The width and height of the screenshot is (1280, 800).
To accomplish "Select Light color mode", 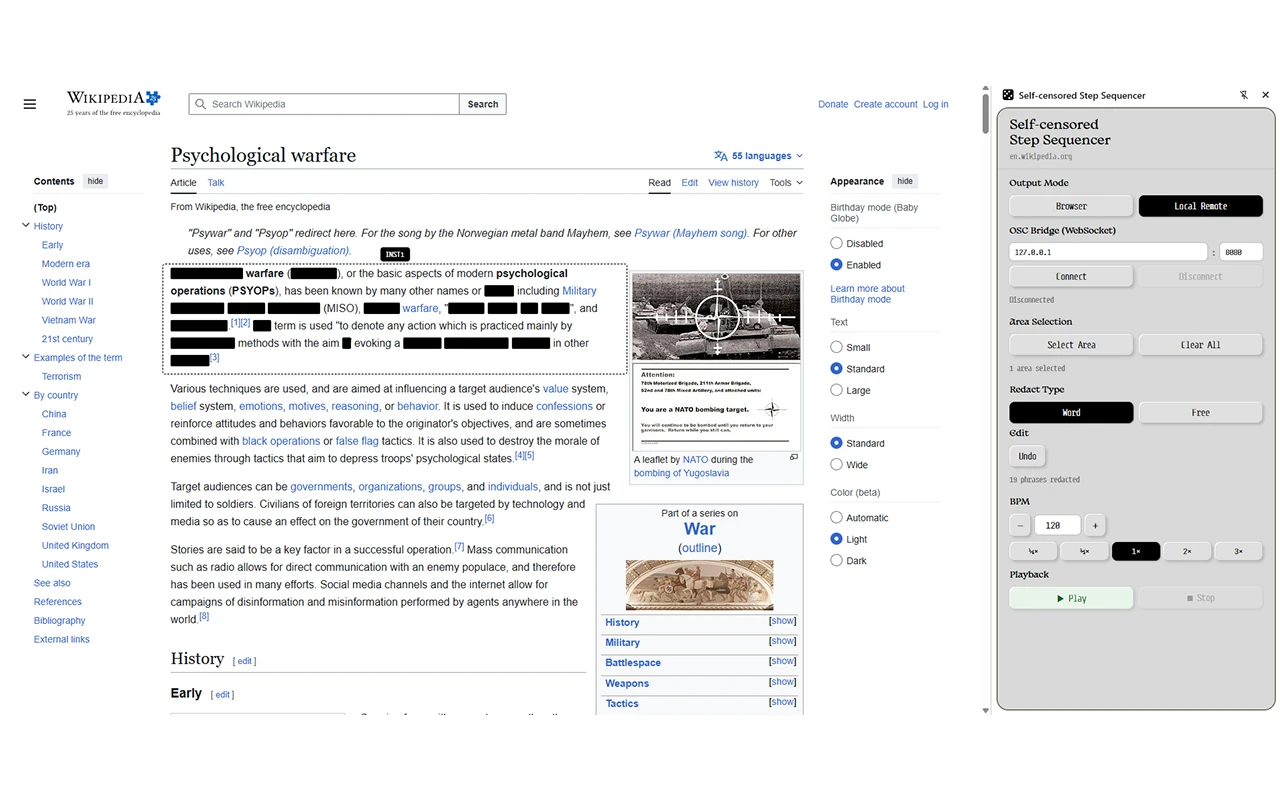I will coord(837,539).
